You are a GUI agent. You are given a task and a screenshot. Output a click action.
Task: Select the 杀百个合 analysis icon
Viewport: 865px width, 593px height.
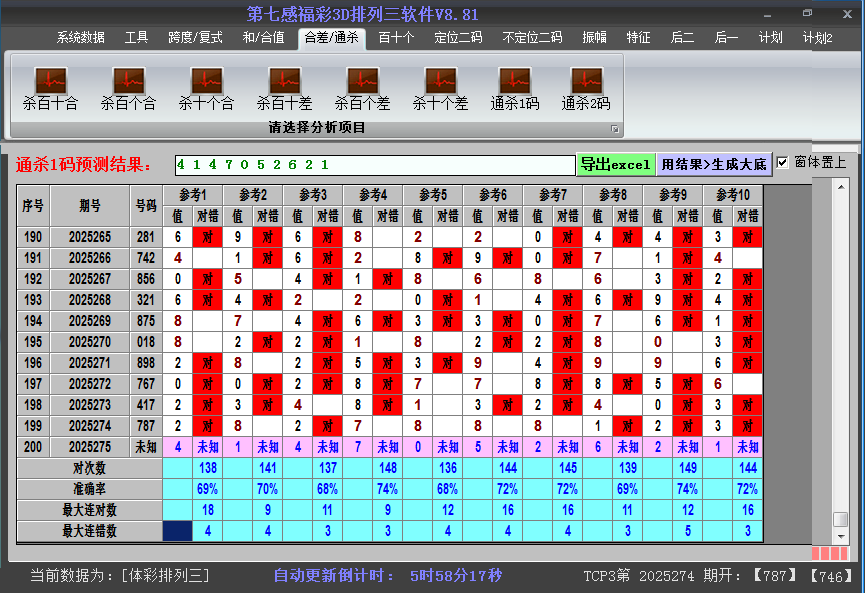coord(128,88)
